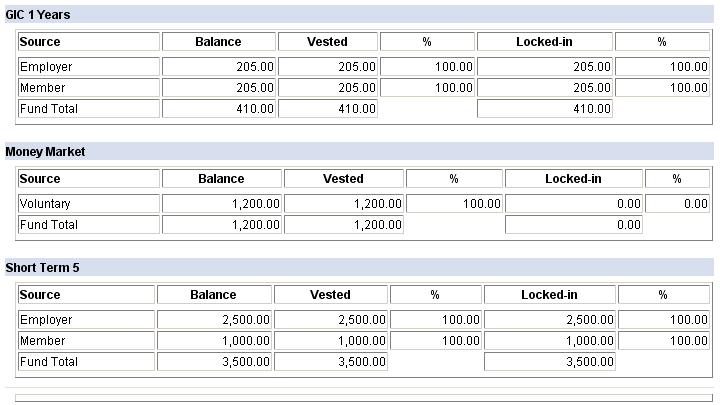Select Voluntary row label in Money Market

coord(89,203)
